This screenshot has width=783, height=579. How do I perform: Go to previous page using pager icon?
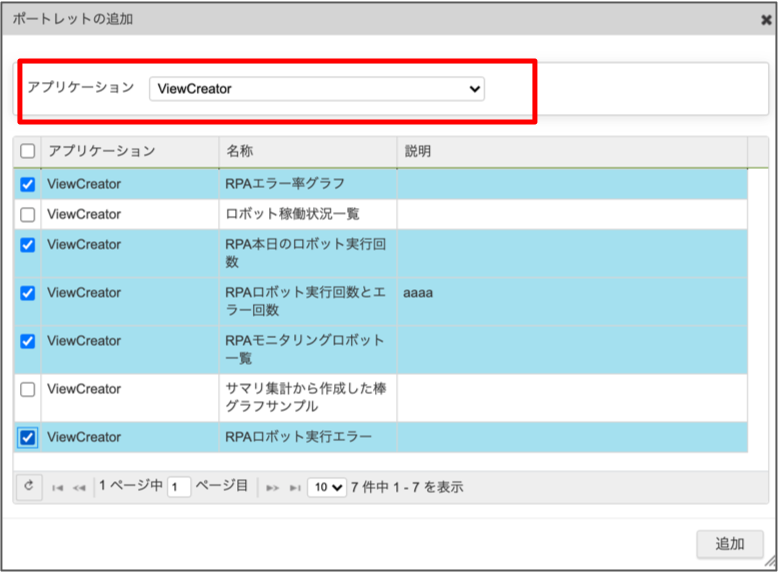pos(79,488)
